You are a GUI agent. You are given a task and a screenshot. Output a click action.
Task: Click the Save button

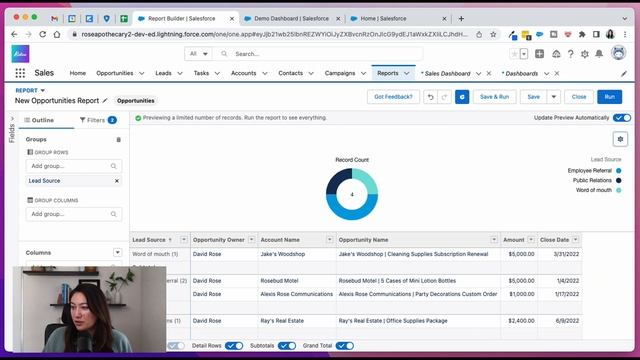[533, 97]
